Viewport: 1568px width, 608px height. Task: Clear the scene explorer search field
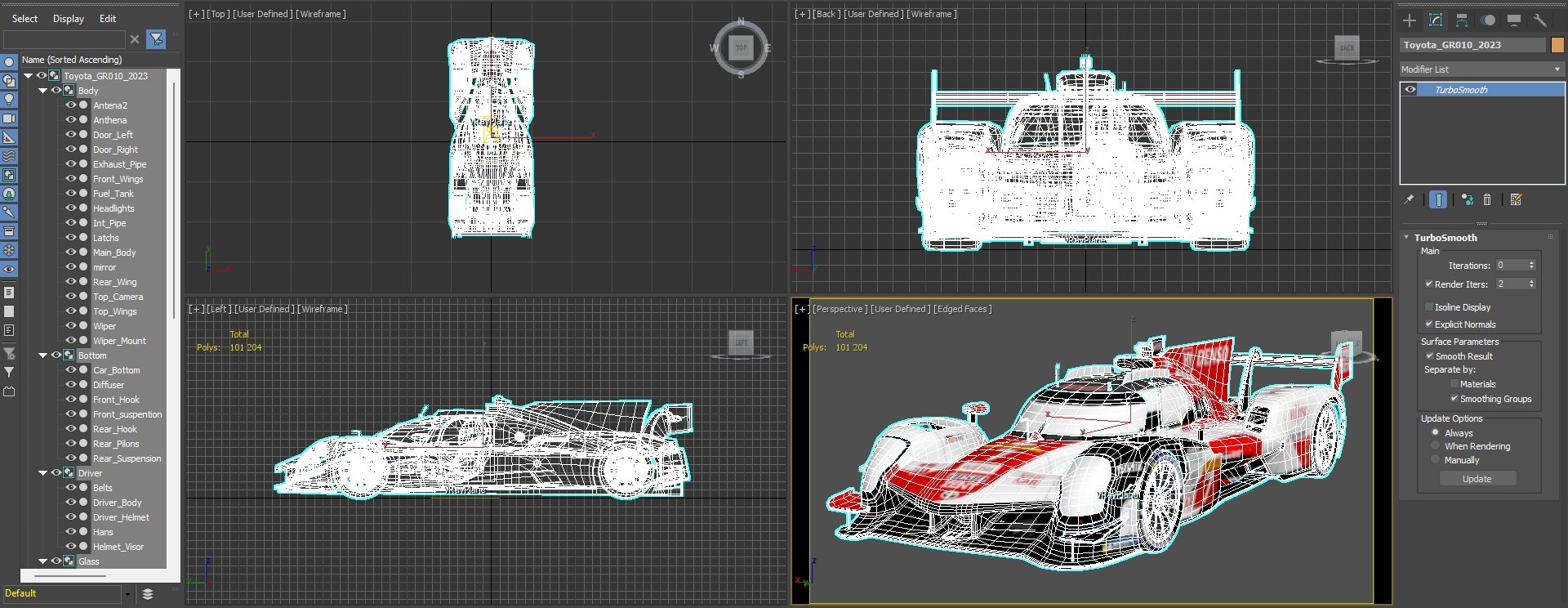(135, 39)
